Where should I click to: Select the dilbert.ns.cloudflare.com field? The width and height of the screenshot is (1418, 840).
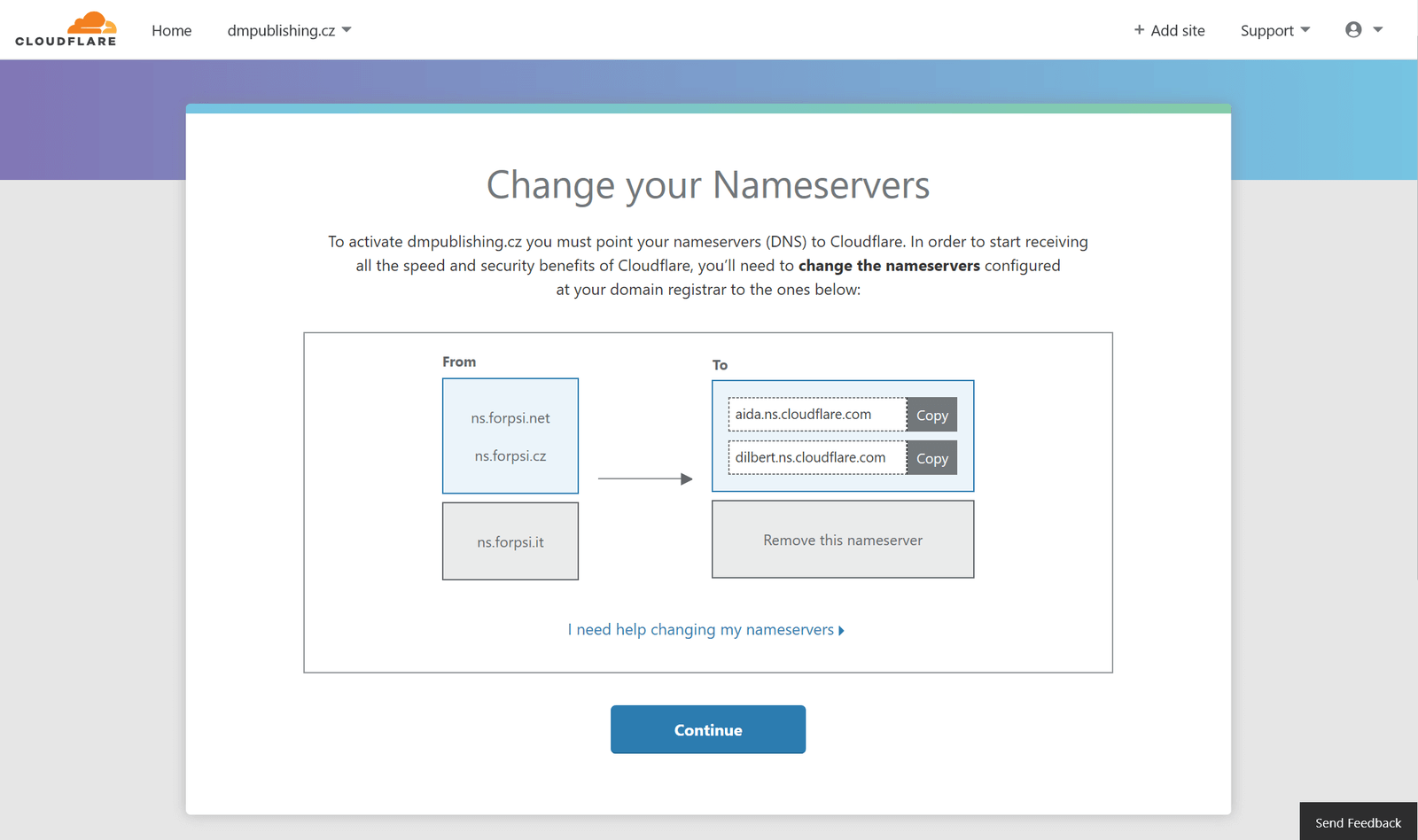pyautogui.click(x=817, y=457)
